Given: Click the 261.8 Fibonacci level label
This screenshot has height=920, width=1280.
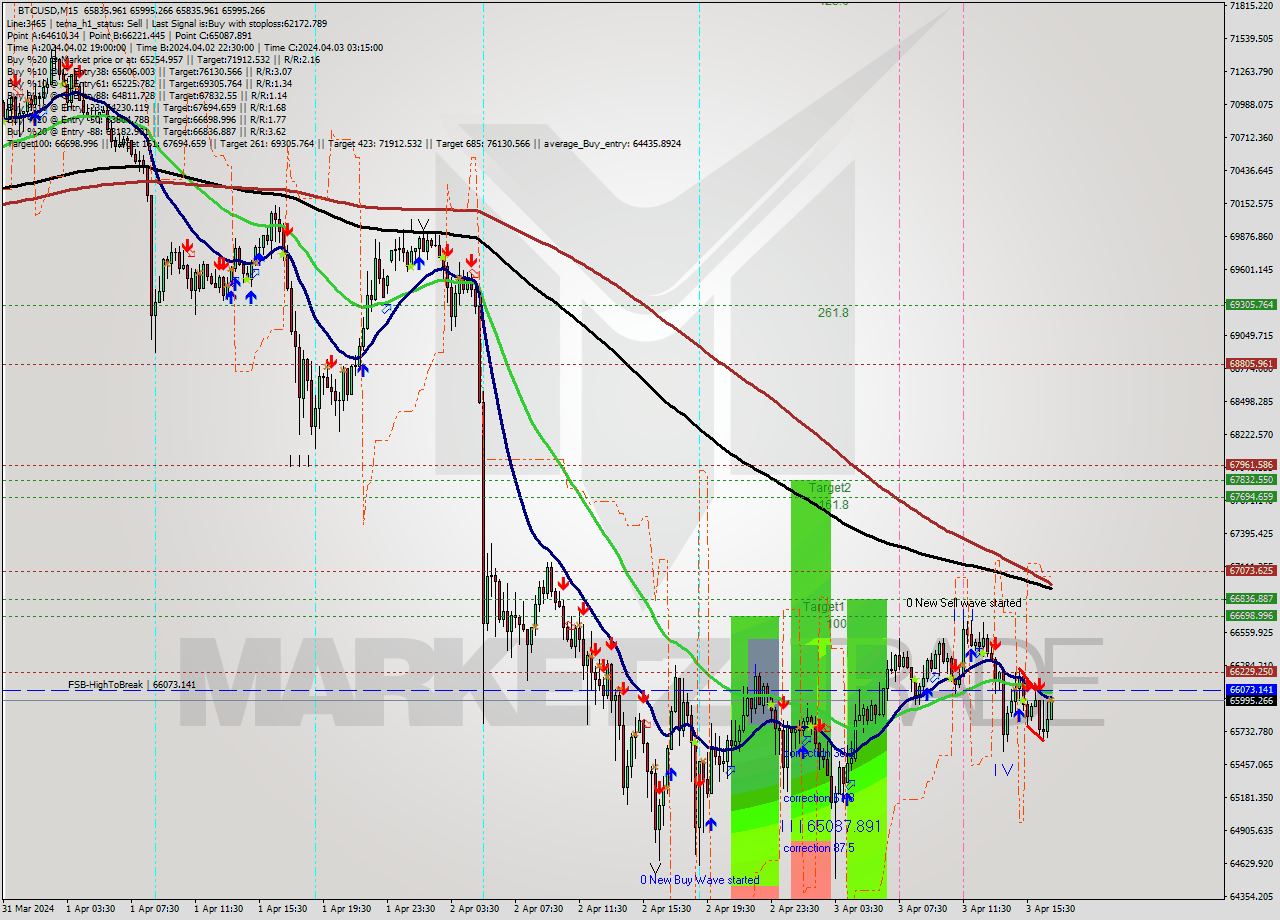Looking at the screenshot, I should tap(833, 313).
